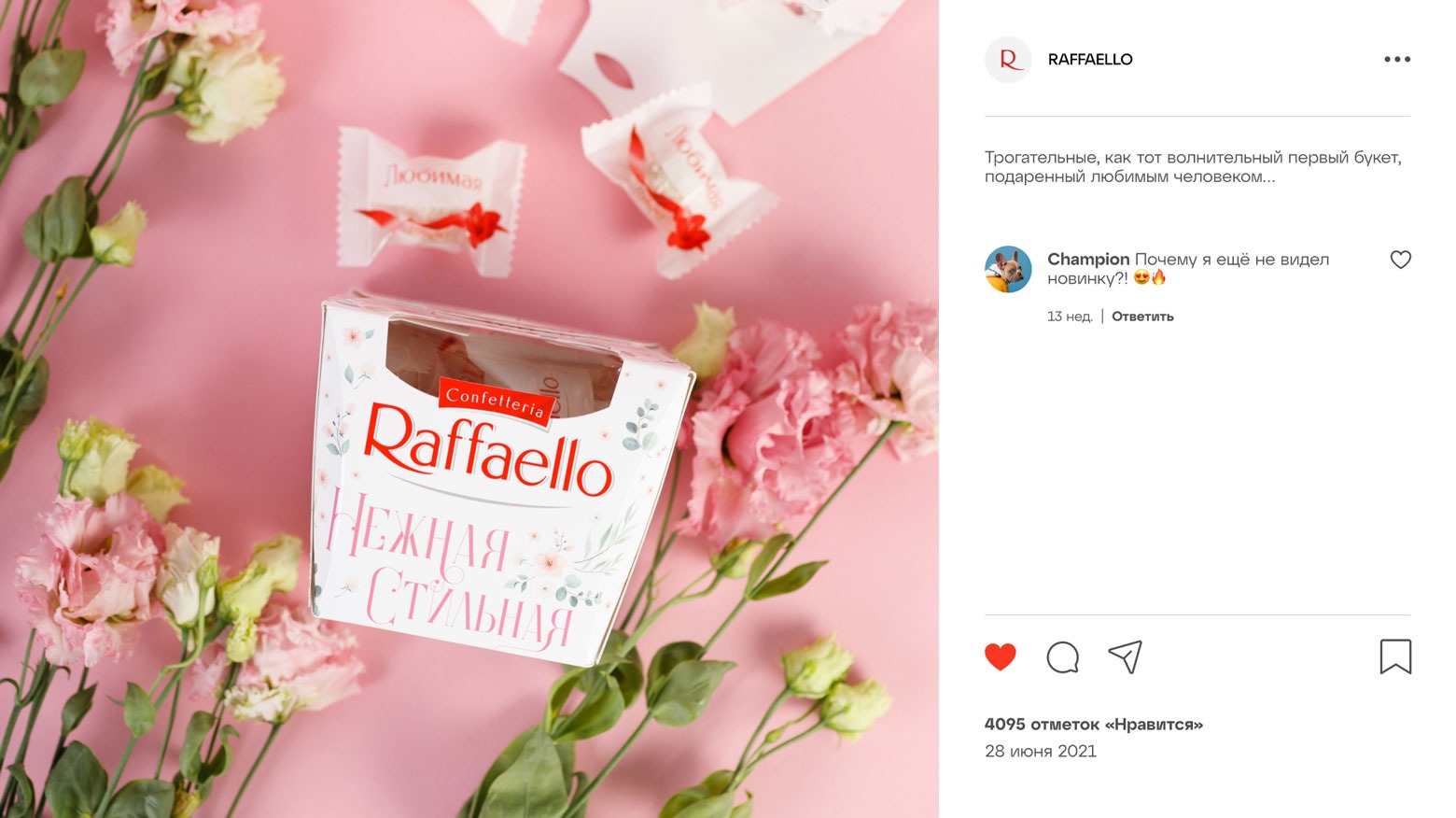The image size is (1456, 818).
Task: View the 4095 отметок «Нравится» likes list
Action: click(1093, 724)
